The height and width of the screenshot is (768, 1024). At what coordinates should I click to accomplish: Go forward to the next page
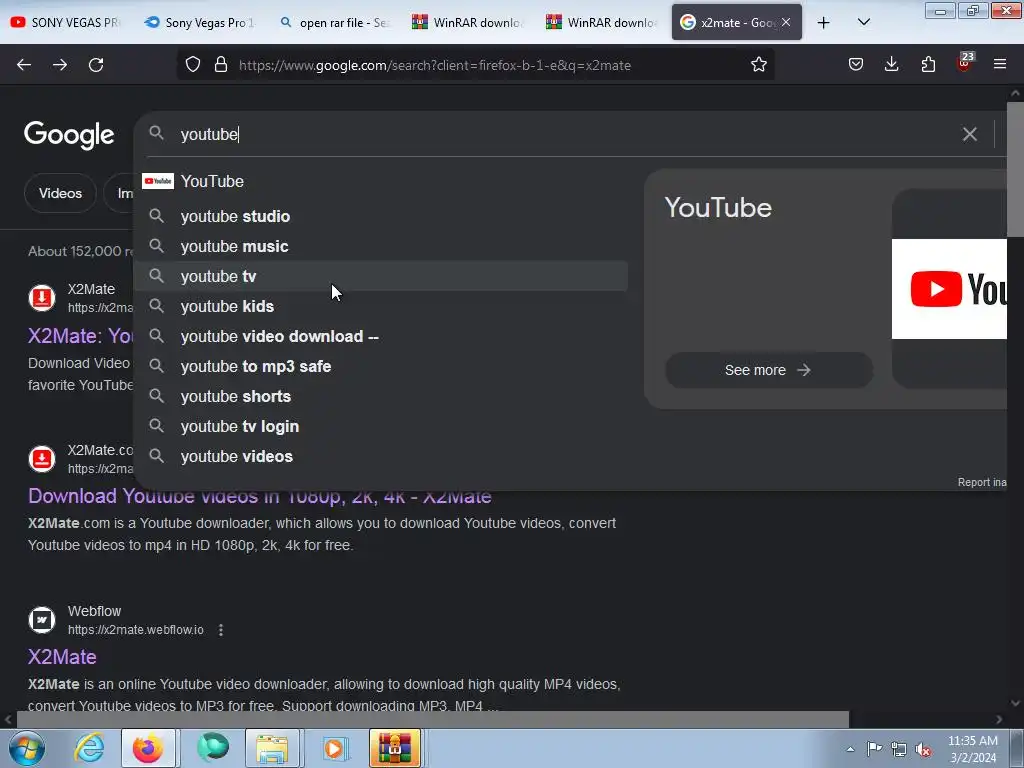click(x=60, y=65)
